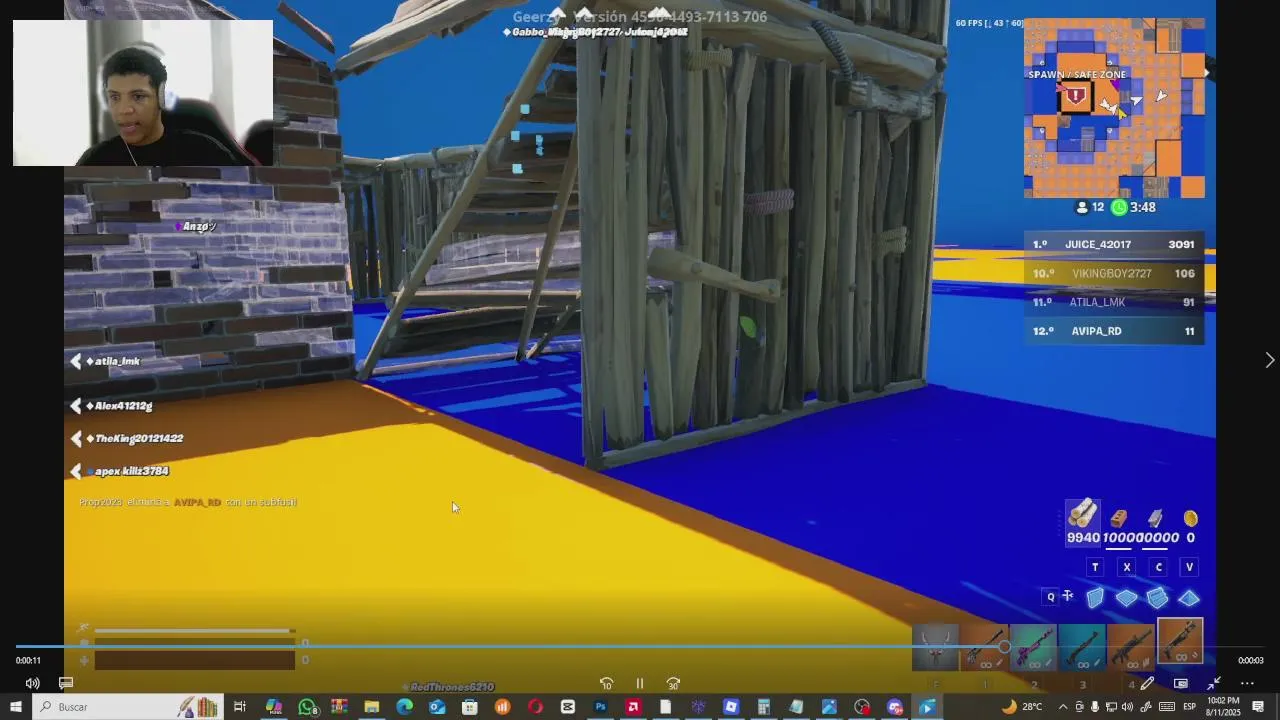Click the seek bar position handle
The height and width of the screenshot is (720, 1280).
click(x=1004, y=647)
